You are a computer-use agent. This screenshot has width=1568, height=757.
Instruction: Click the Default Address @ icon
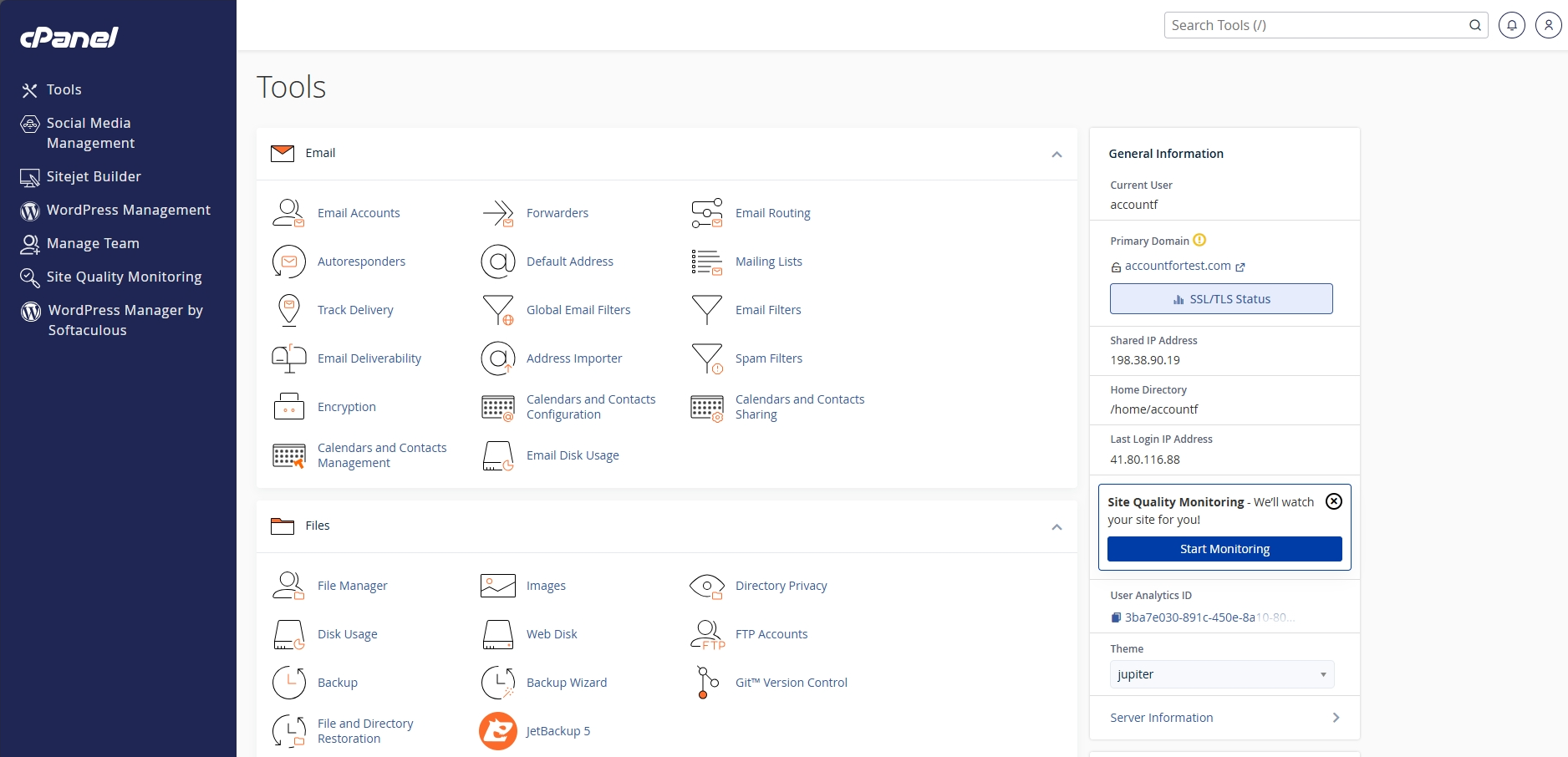498,262
